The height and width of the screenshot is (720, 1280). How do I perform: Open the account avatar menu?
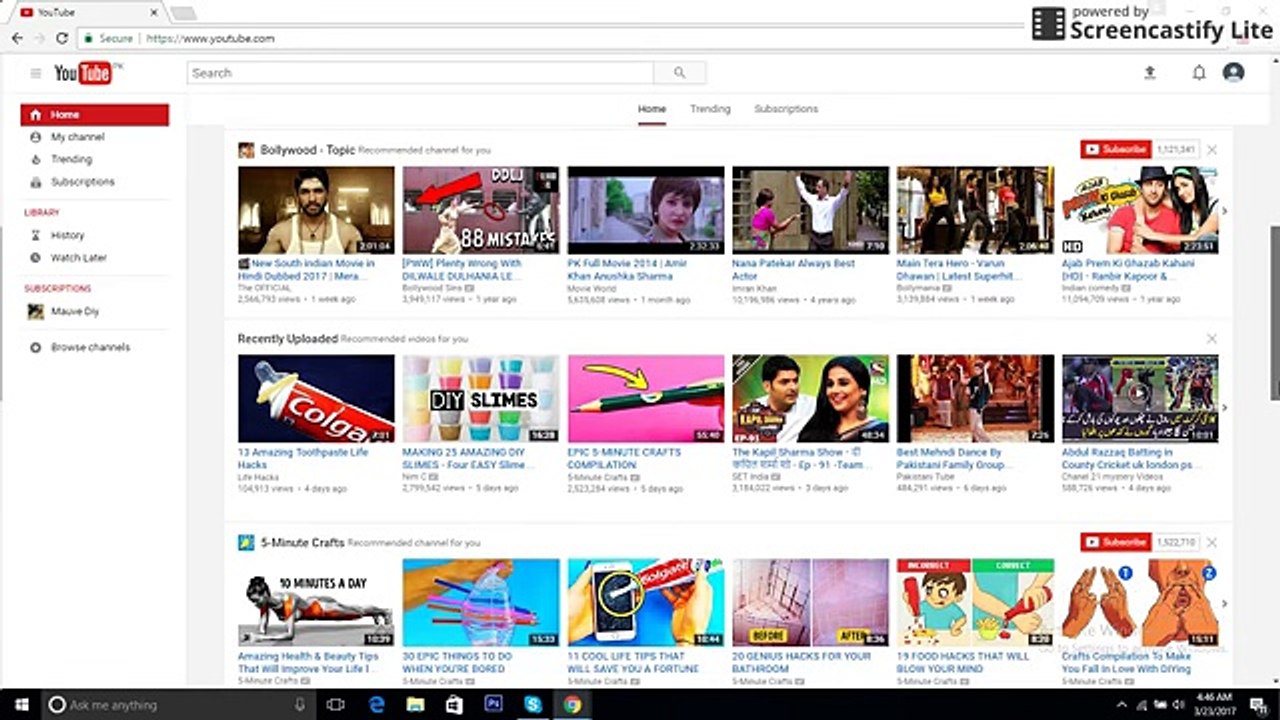point(1234,73)
